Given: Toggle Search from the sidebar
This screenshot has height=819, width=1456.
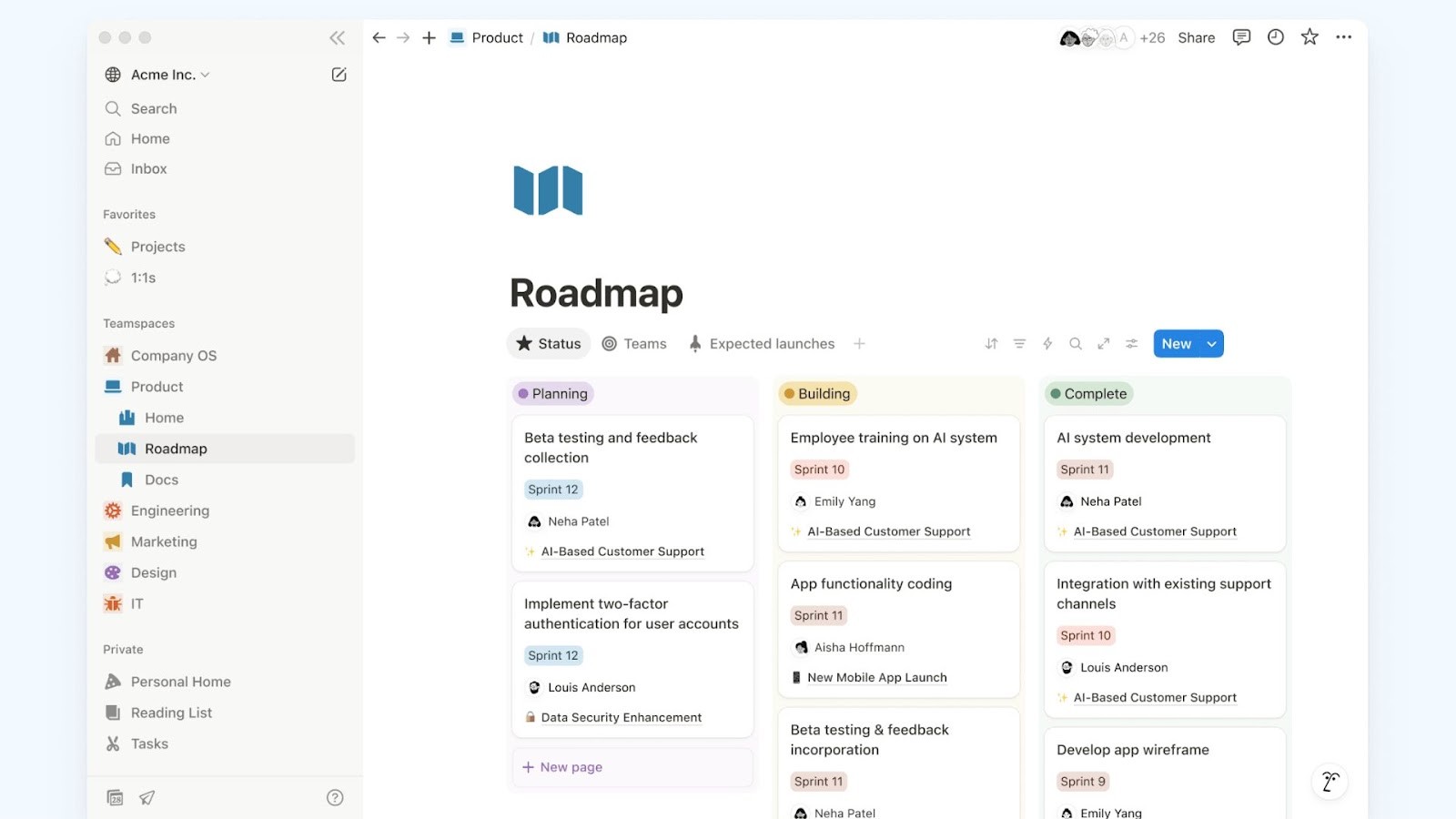Looking at the screenshot, I should (153, 108).
